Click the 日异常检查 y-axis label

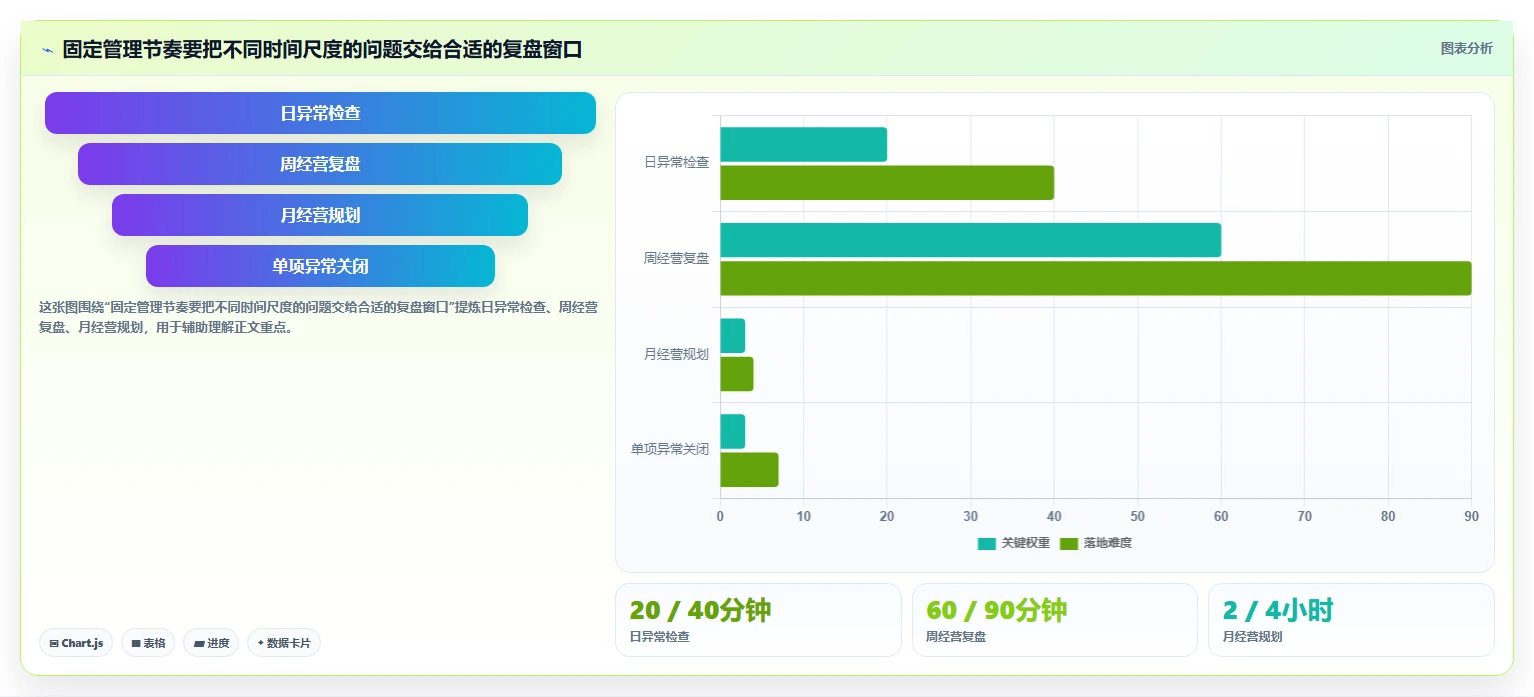click(676, 162)
